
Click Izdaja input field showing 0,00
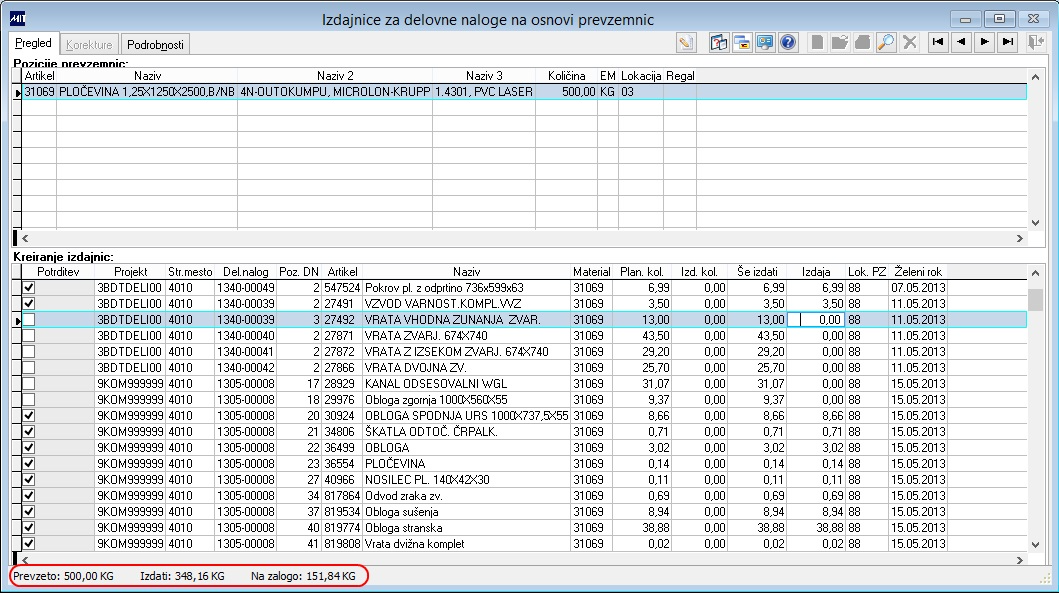(x=816, y=320)
